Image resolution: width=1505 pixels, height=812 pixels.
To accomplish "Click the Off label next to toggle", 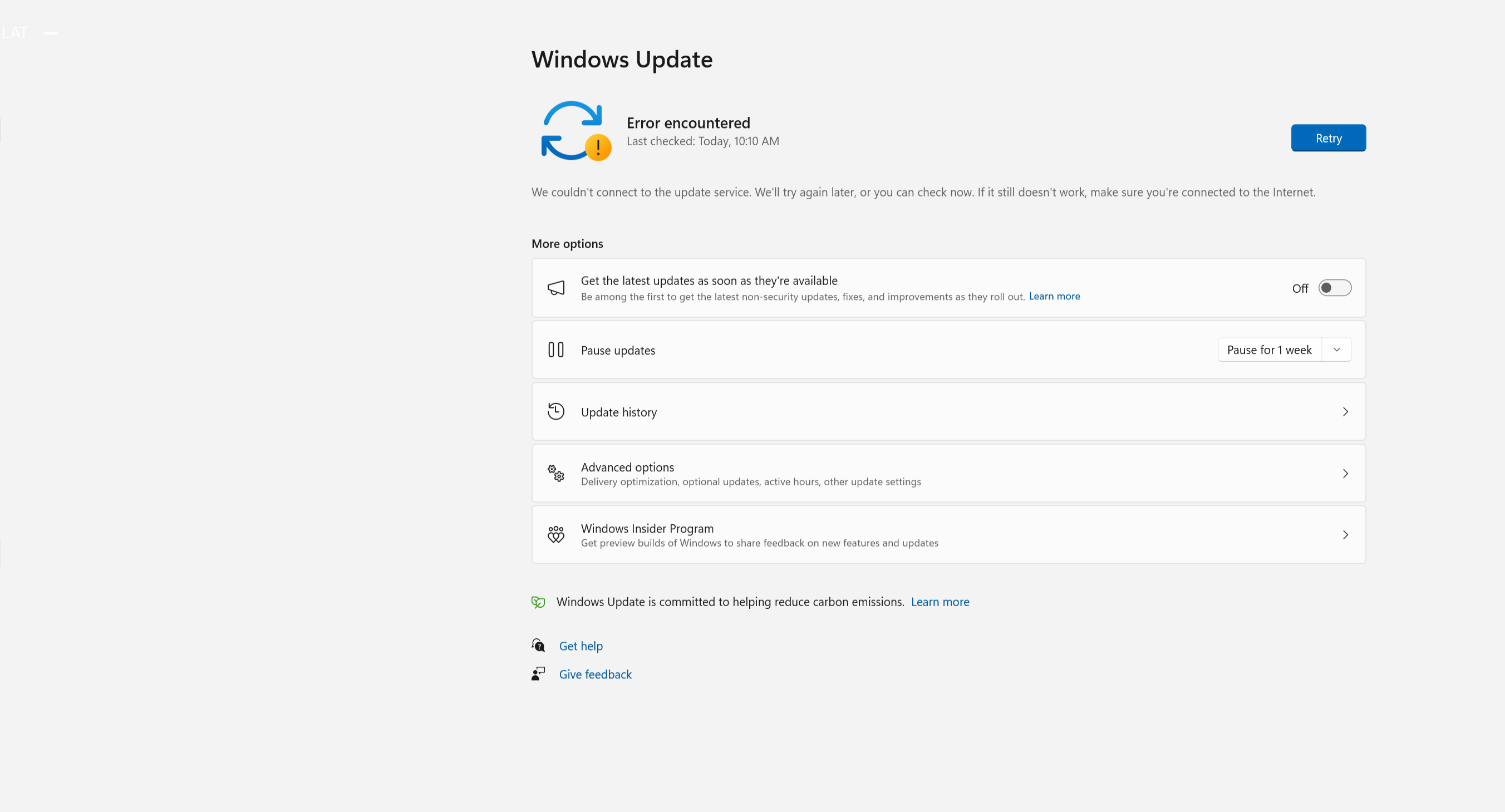I will pyautogui.click(x=1300, y=289).
